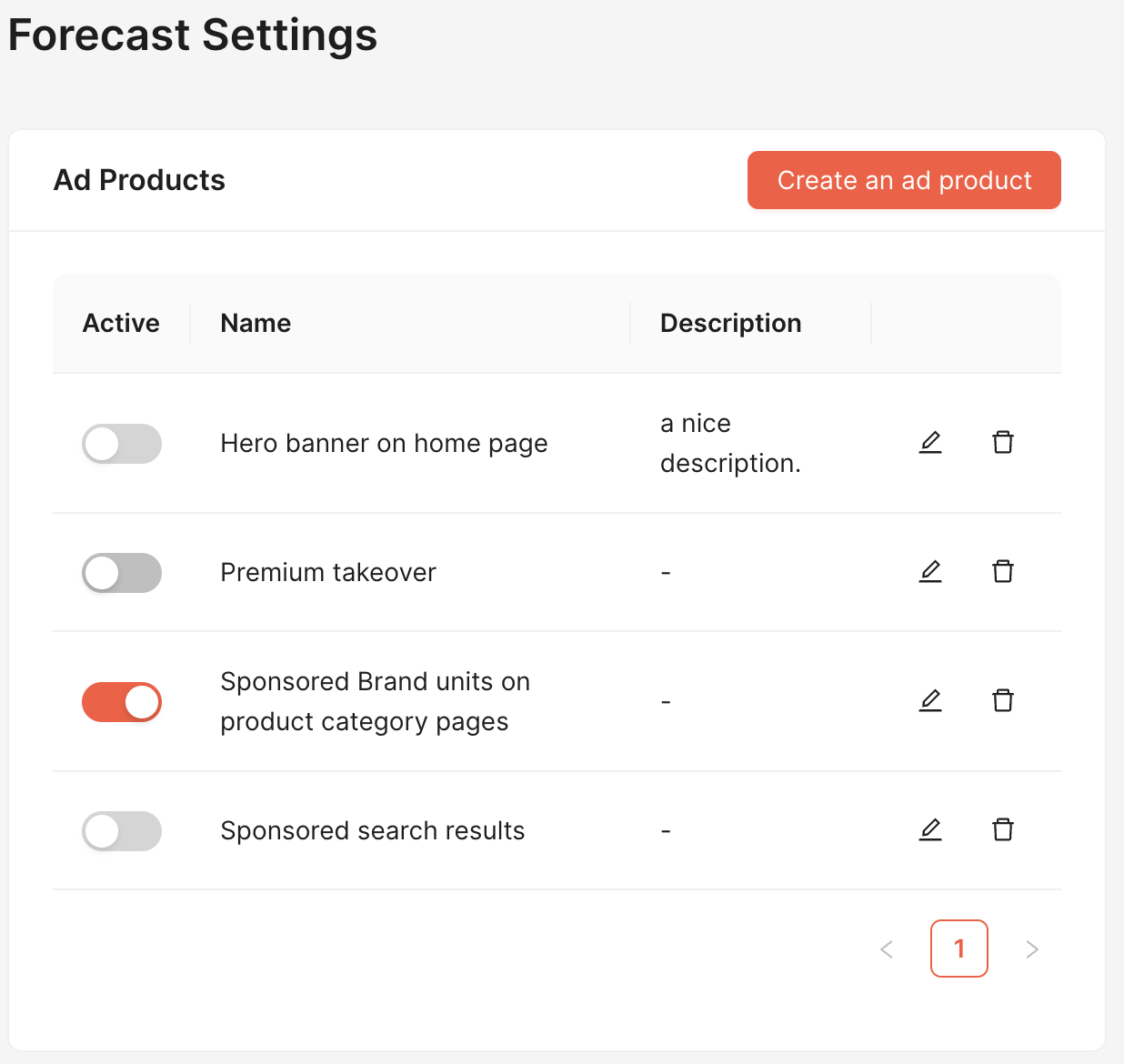Activate the Premium takeover toggle

(x=122, y=573)
